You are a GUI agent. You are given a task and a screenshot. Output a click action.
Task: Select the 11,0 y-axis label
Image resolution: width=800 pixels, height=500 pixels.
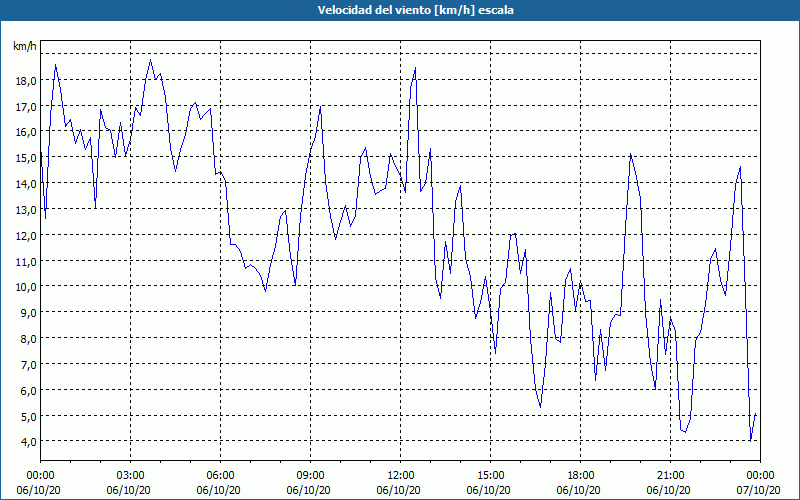28,262
